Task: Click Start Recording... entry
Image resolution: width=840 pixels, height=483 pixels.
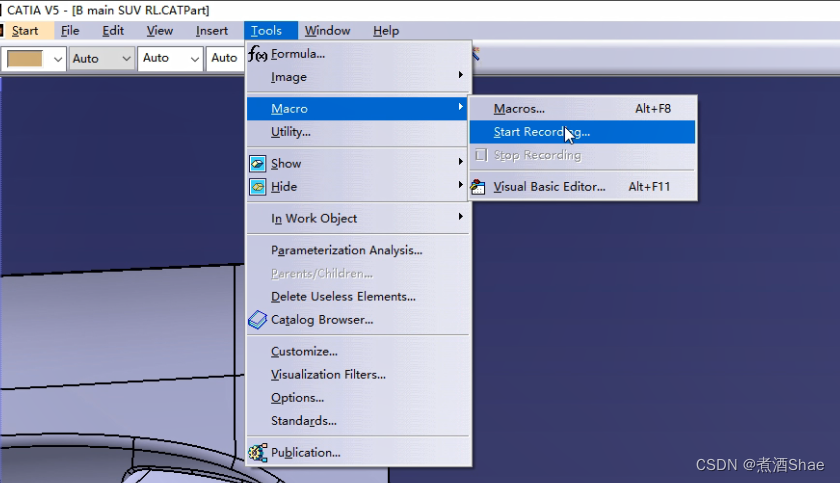Action: tap(583, 132)
